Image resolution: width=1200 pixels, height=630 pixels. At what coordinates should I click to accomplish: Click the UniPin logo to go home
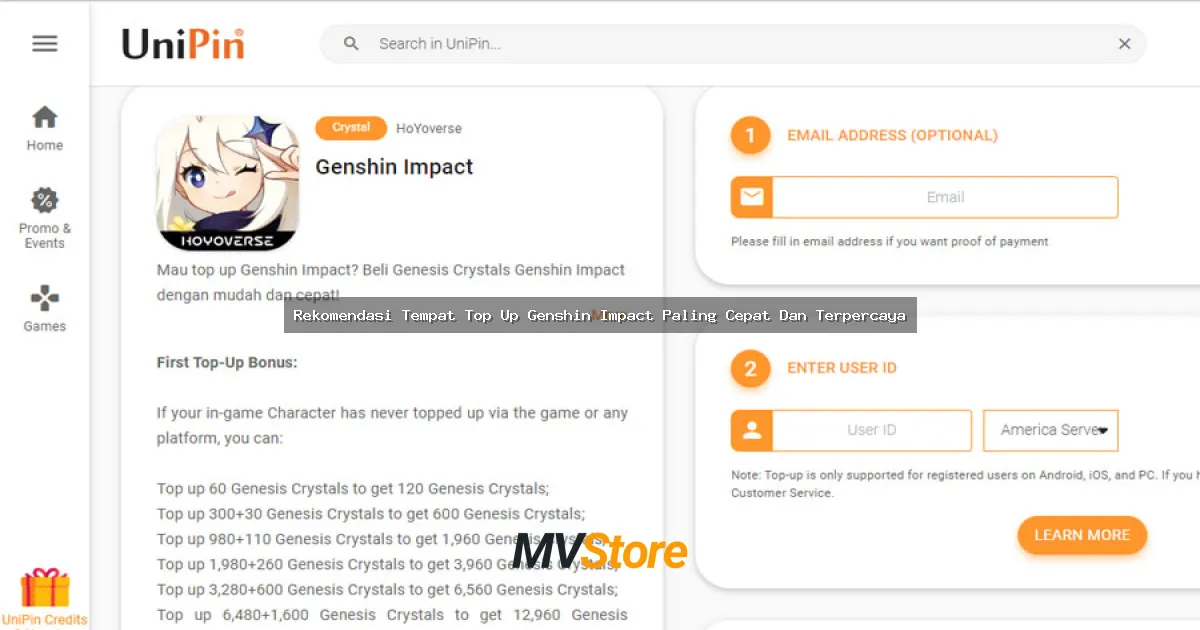[x=183, y=43]
